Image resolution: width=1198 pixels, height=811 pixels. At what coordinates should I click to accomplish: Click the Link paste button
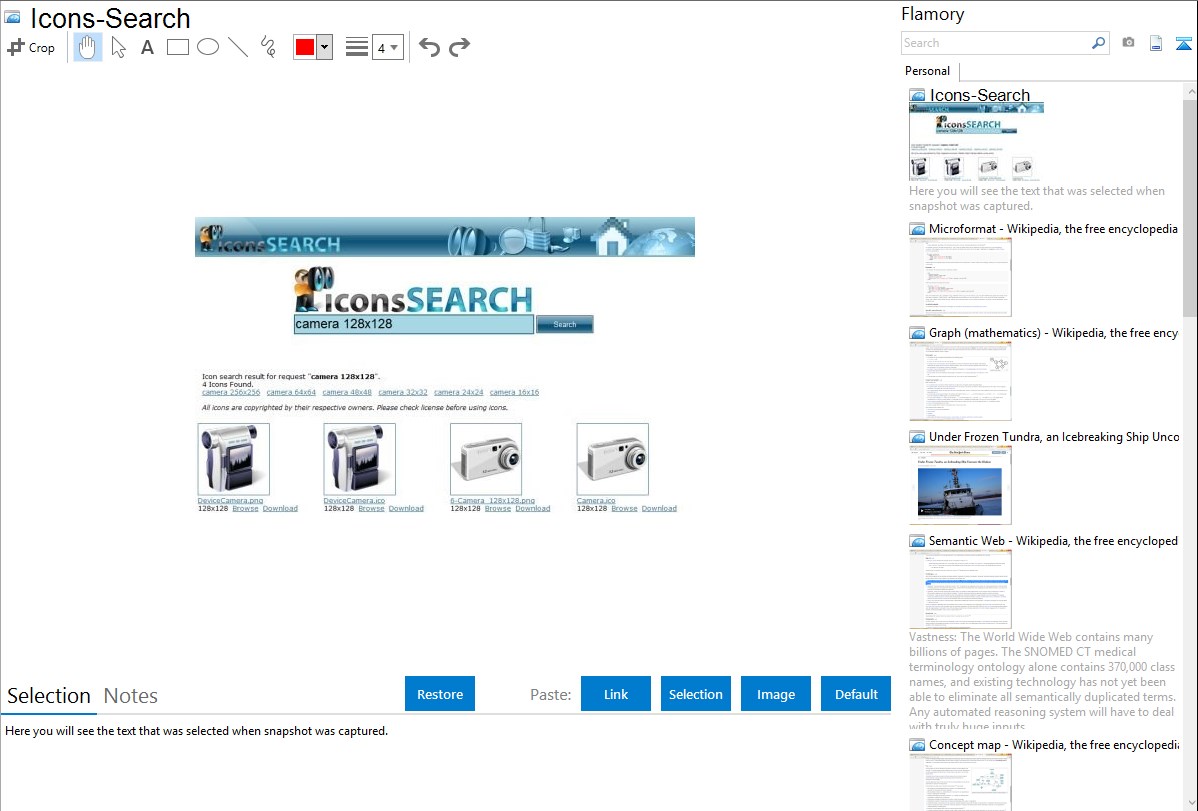pos(616,694)
